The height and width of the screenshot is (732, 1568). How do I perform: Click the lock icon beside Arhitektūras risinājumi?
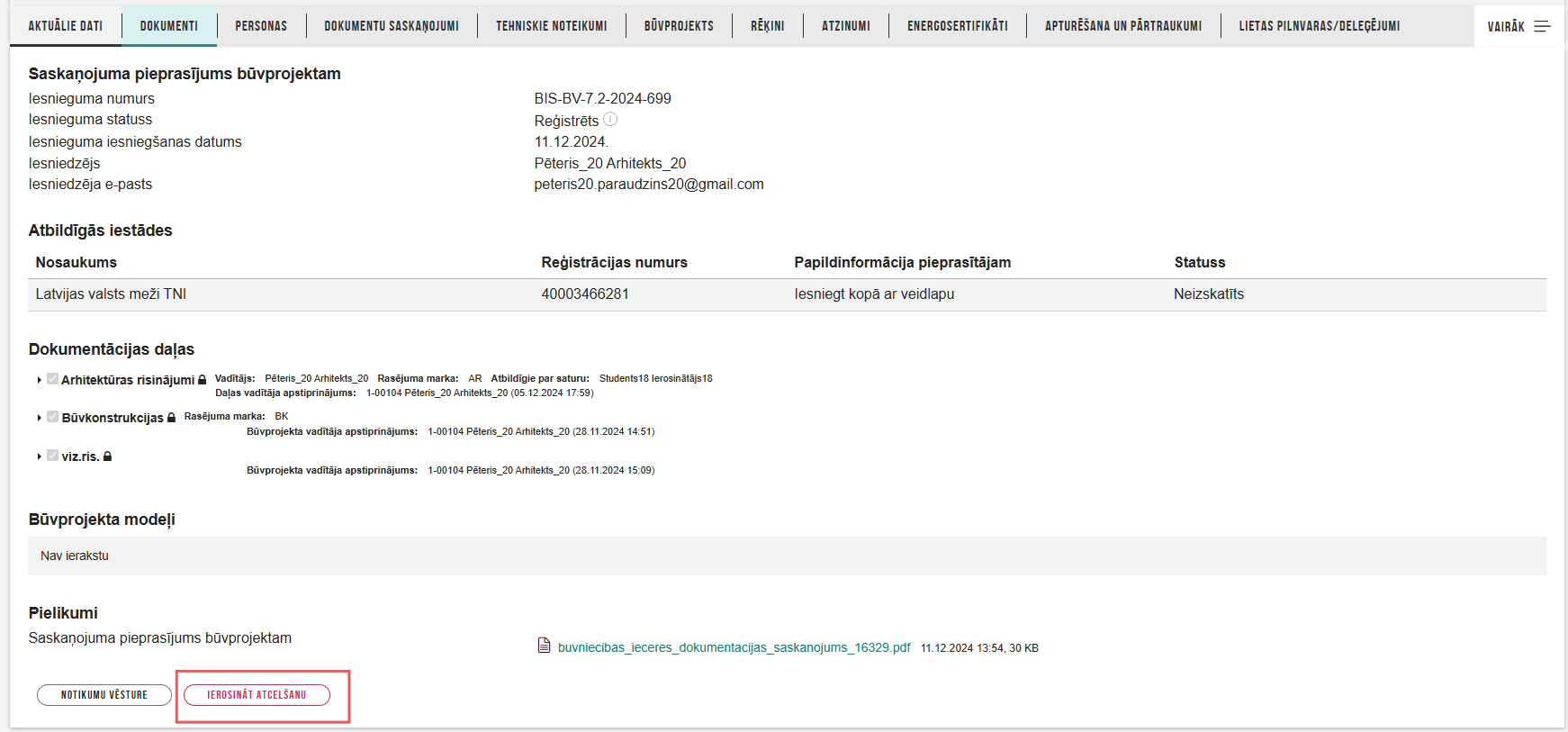coord(202,380)
